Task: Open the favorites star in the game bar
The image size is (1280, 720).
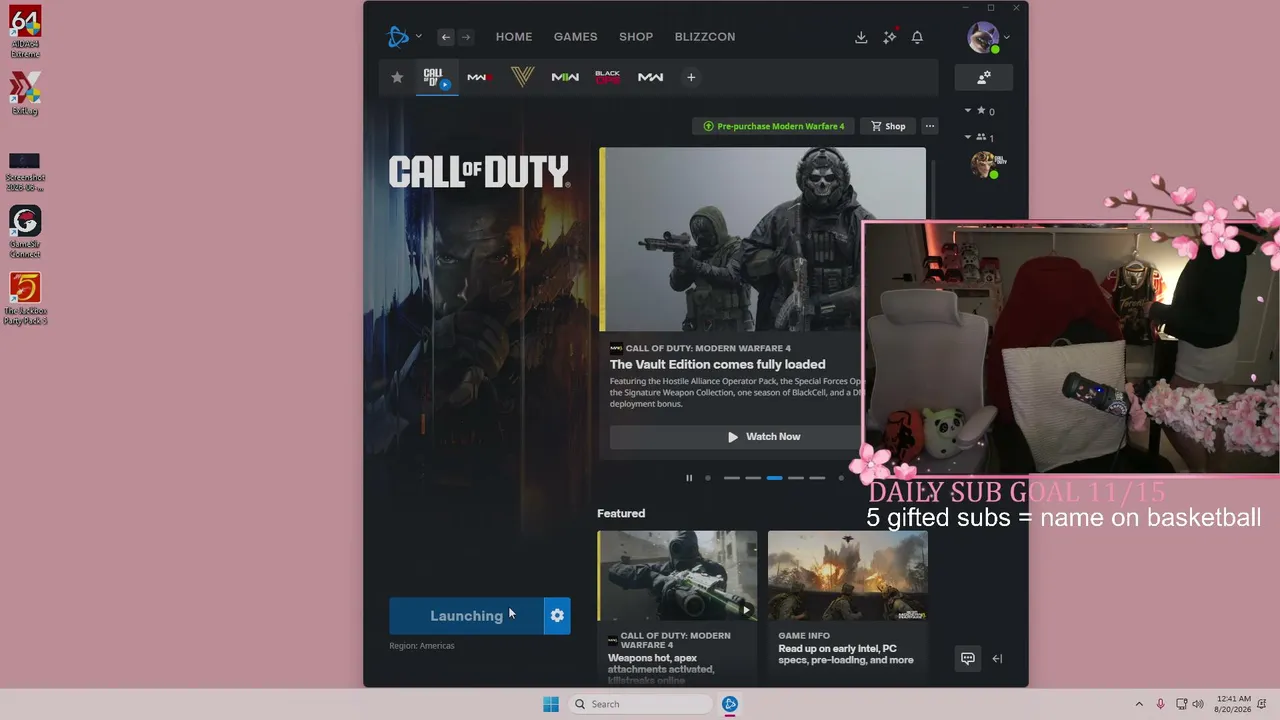Action: pos(397,77)
